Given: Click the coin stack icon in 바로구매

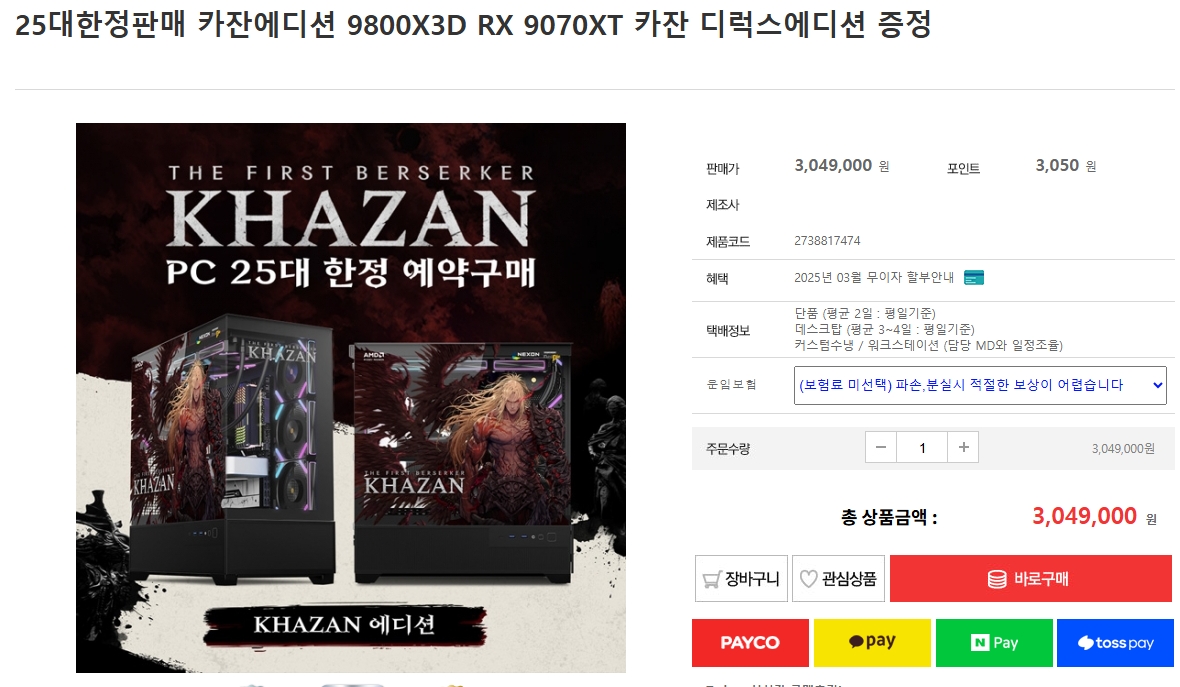Looking at the screenshot, I should pyautogui.click(x=997, y=579).
